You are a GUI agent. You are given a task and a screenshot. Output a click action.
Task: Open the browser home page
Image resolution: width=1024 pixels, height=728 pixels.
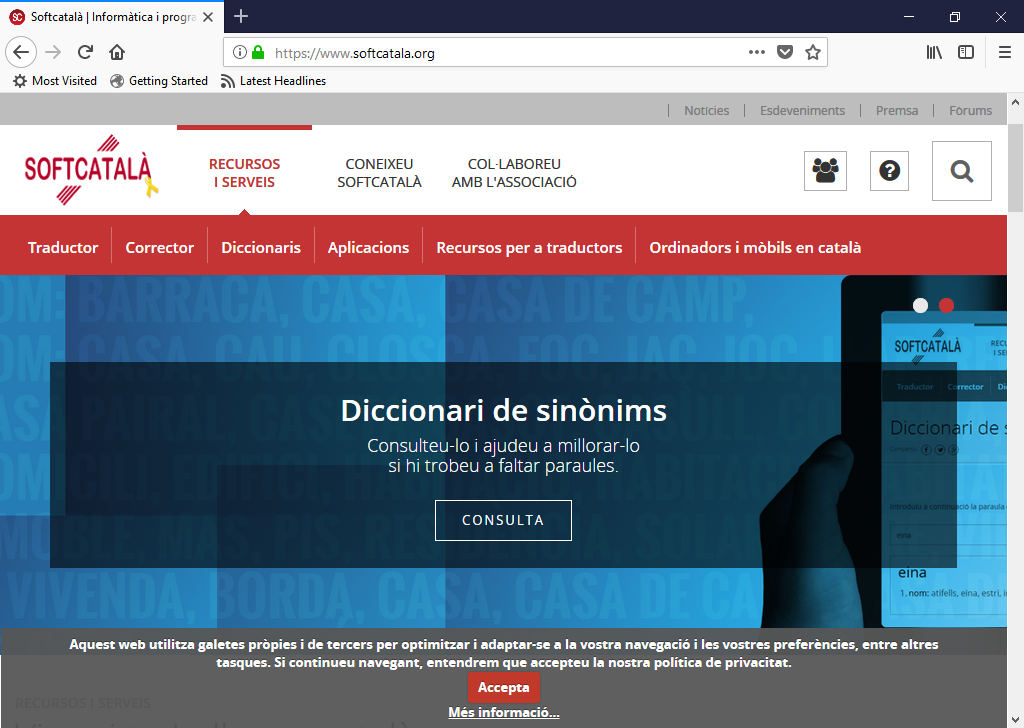[117, 52]
